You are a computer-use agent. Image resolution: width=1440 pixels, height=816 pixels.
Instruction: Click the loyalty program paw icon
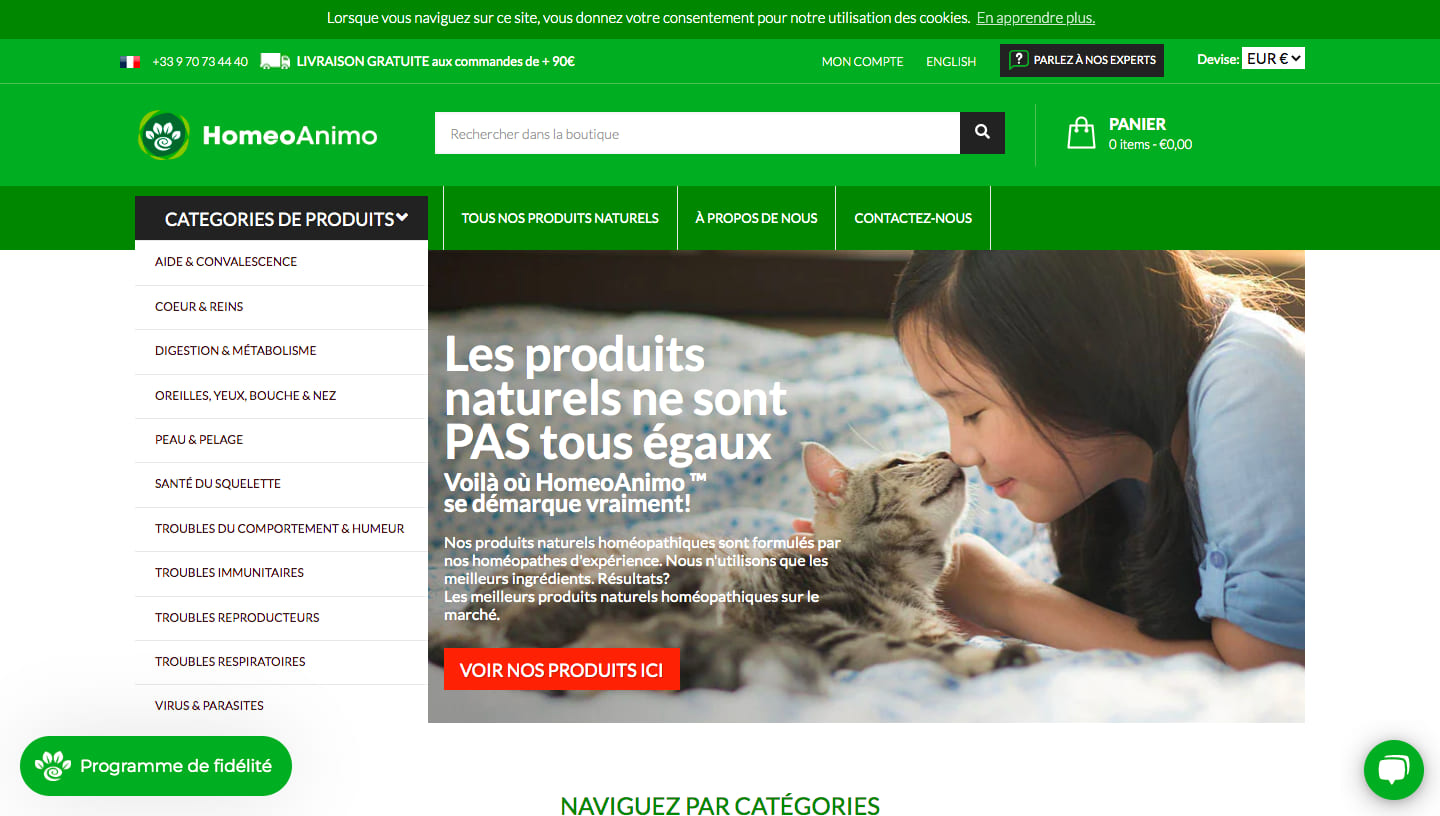click(53, 766)
